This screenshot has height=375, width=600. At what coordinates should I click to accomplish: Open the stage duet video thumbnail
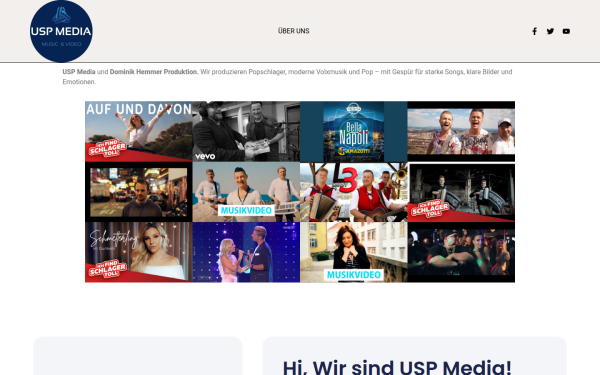(x=246, y=252)
